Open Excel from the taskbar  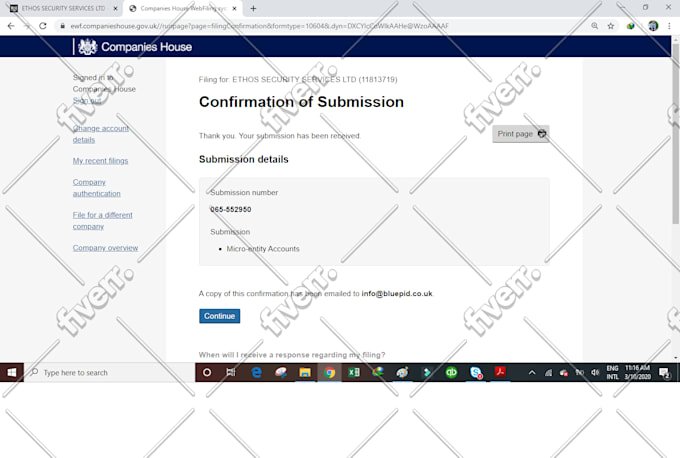point(354,373)
